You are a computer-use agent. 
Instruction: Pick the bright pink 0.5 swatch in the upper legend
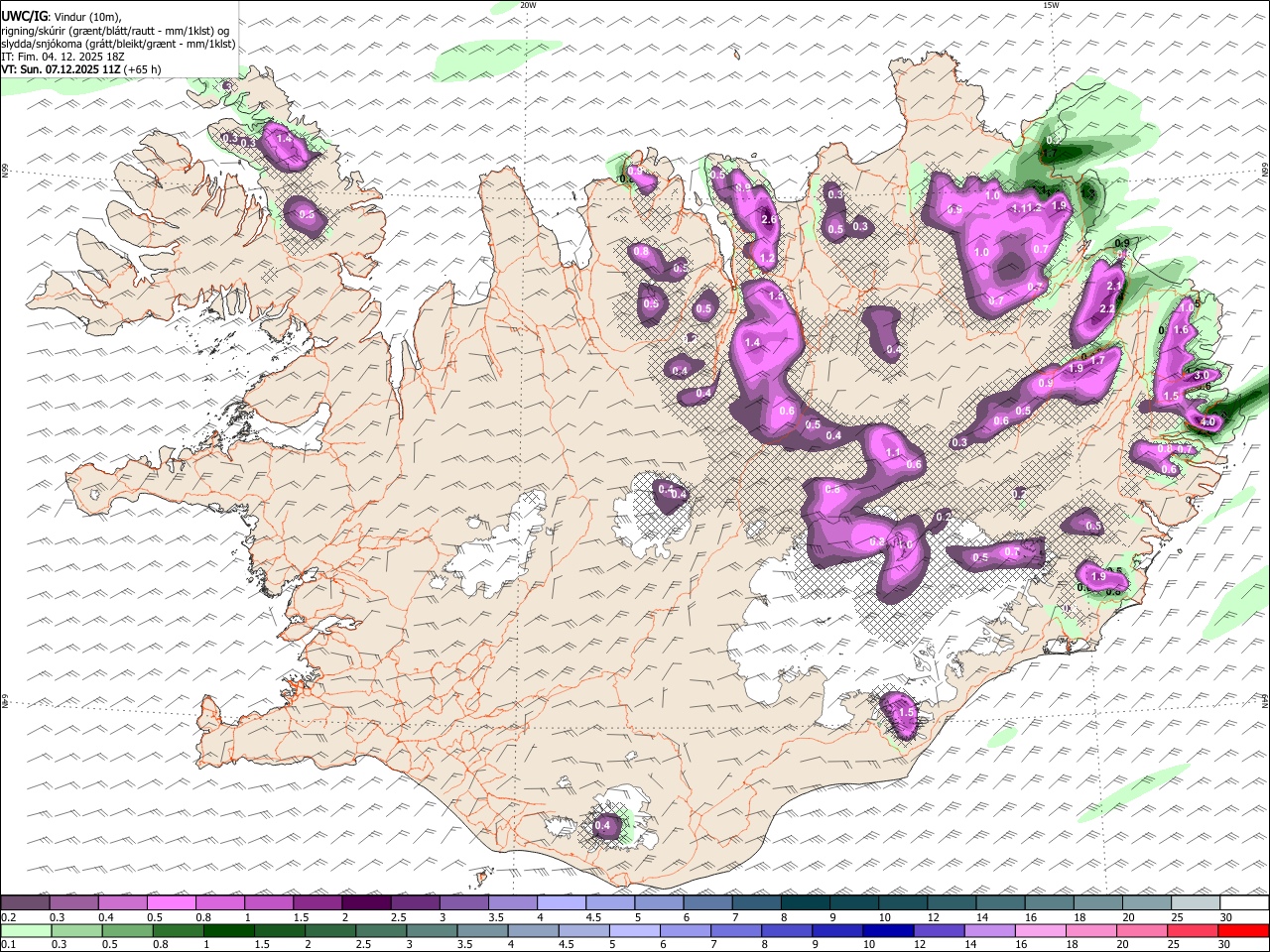coord(171,903)
